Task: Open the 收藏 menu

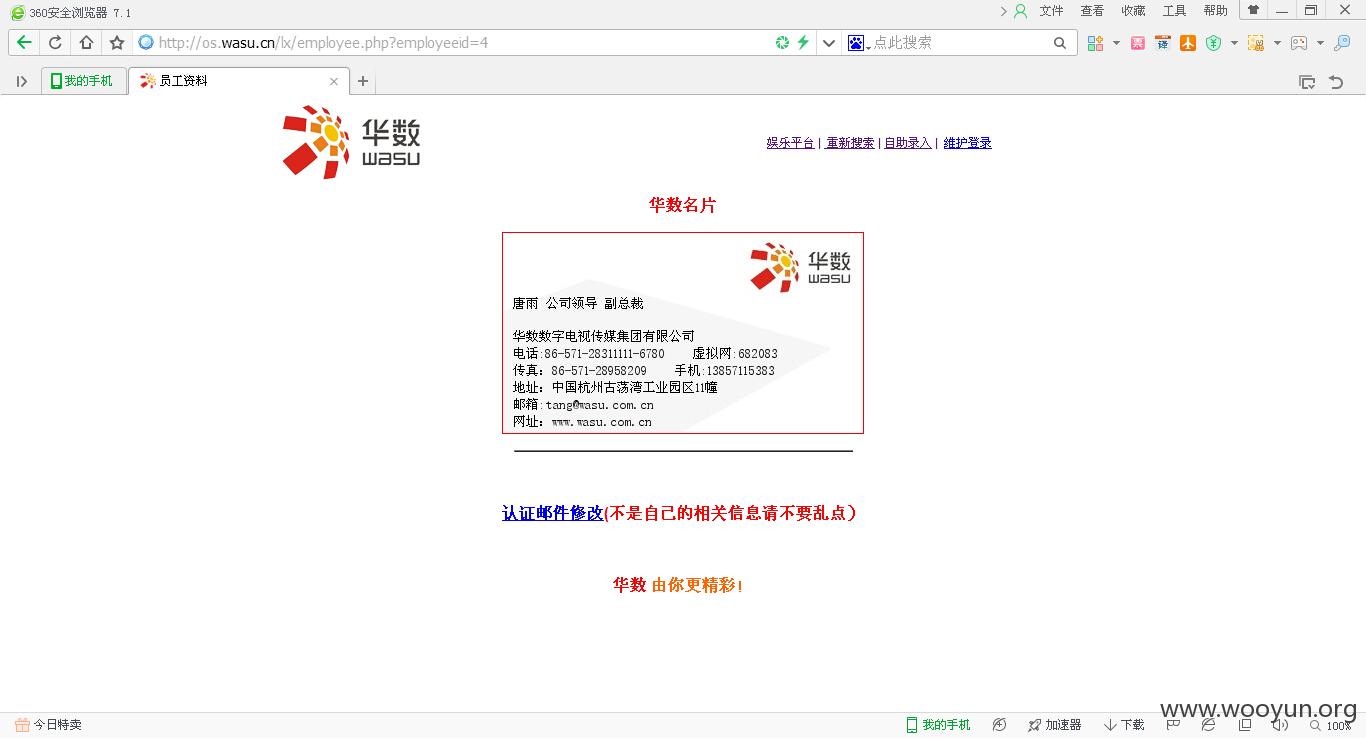Action: point(1133,11)
